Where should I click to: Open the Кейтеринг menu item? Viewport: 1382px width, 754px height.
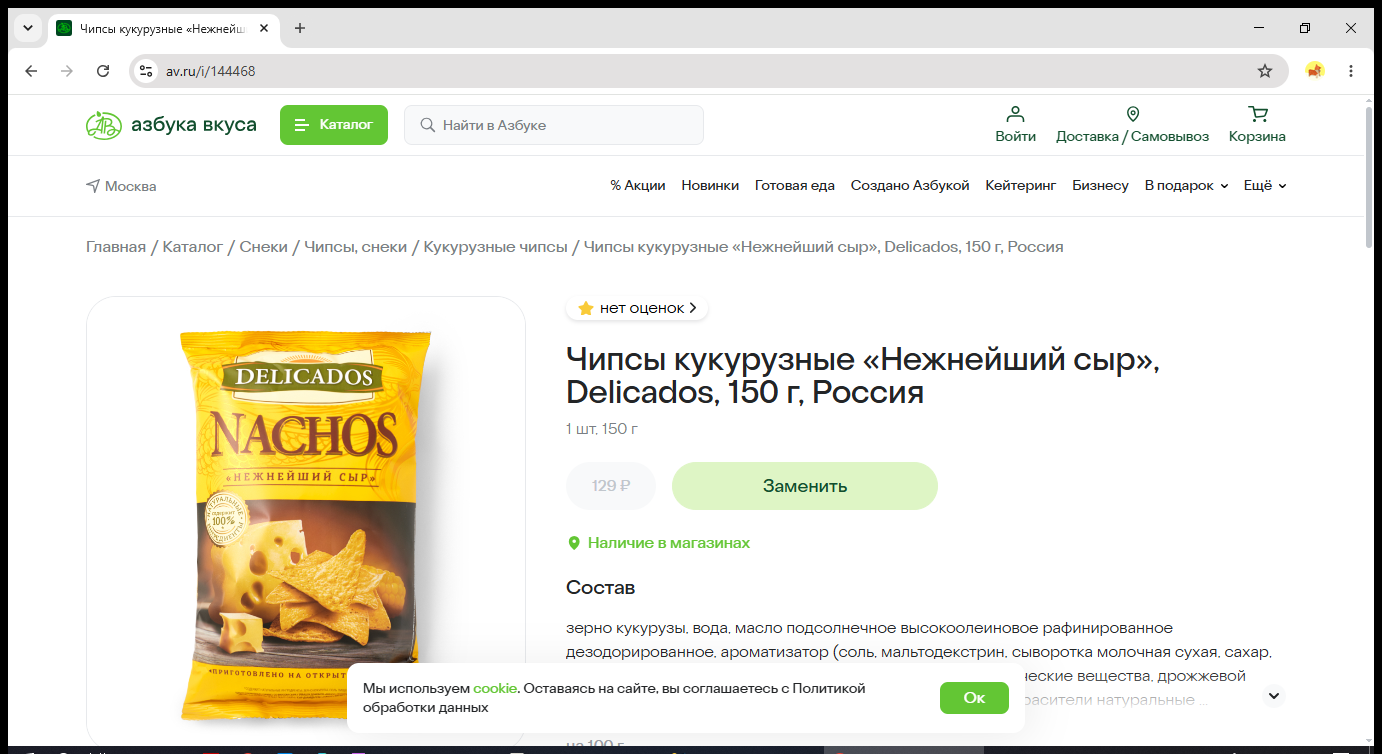(1021, 186)
